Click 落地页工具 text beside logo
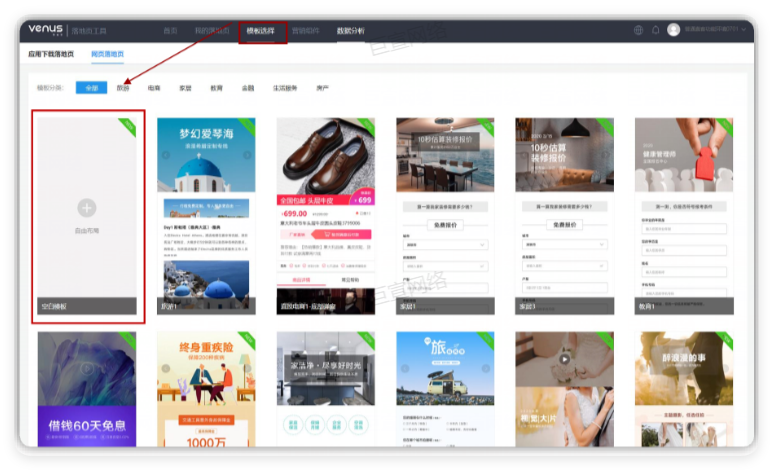Screen dimensions: 773x470 click(89, 31)
